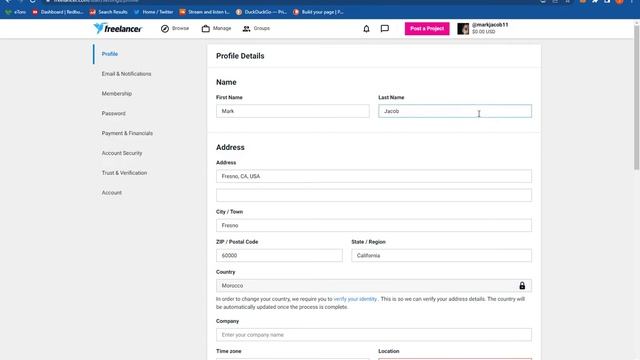Open the Search Results bookmark
640x360 pixels.
click(109, 12)
